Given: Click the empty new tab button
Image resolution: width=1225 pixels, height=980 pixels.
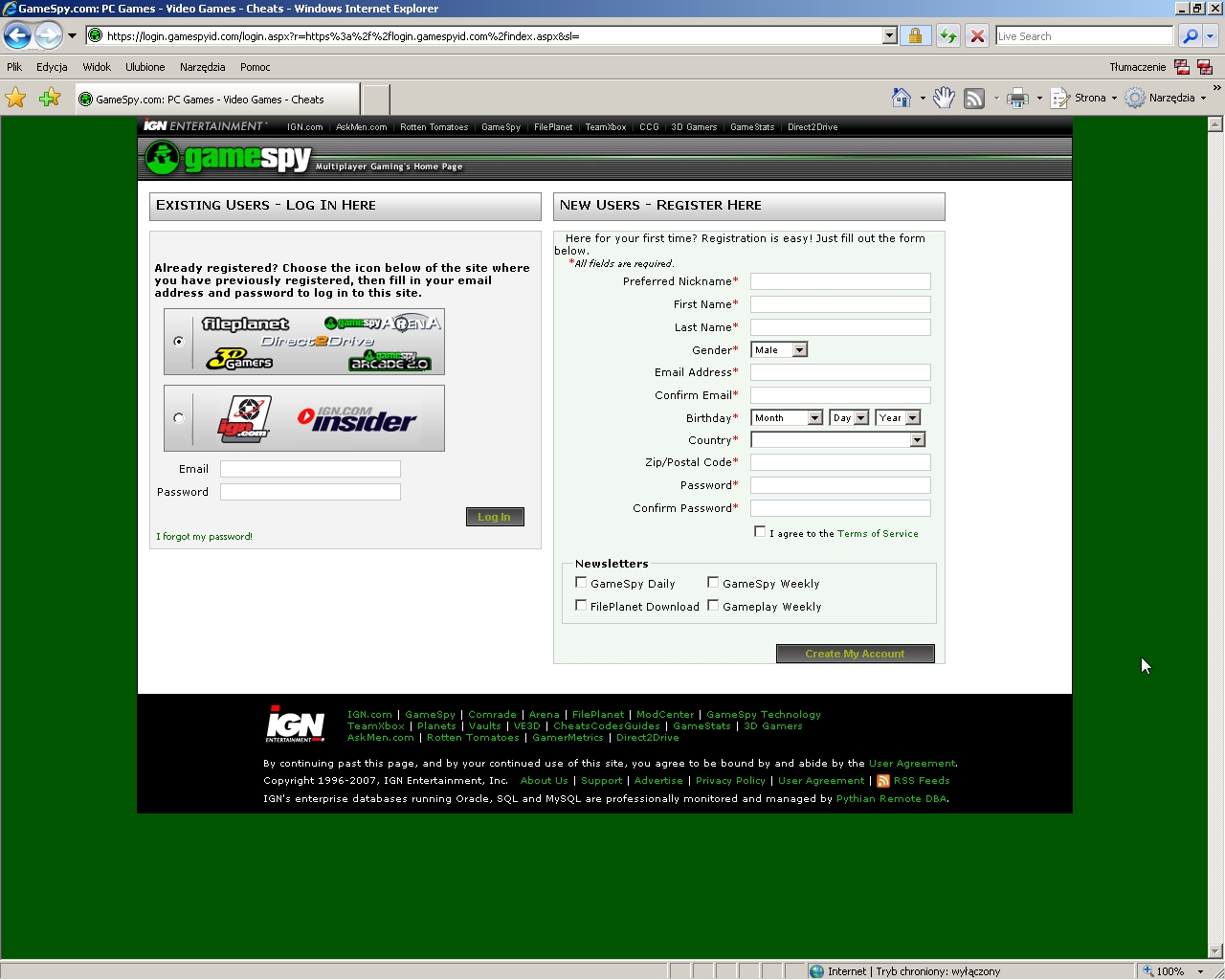Looking at the screenshot, I should (376, 99).
